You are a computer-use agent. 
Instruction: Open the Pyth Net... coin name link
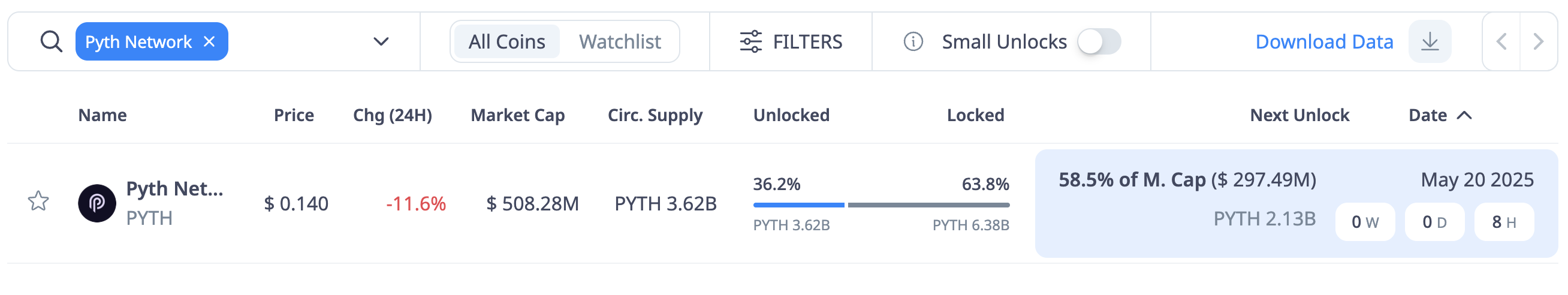pos(174,189)
